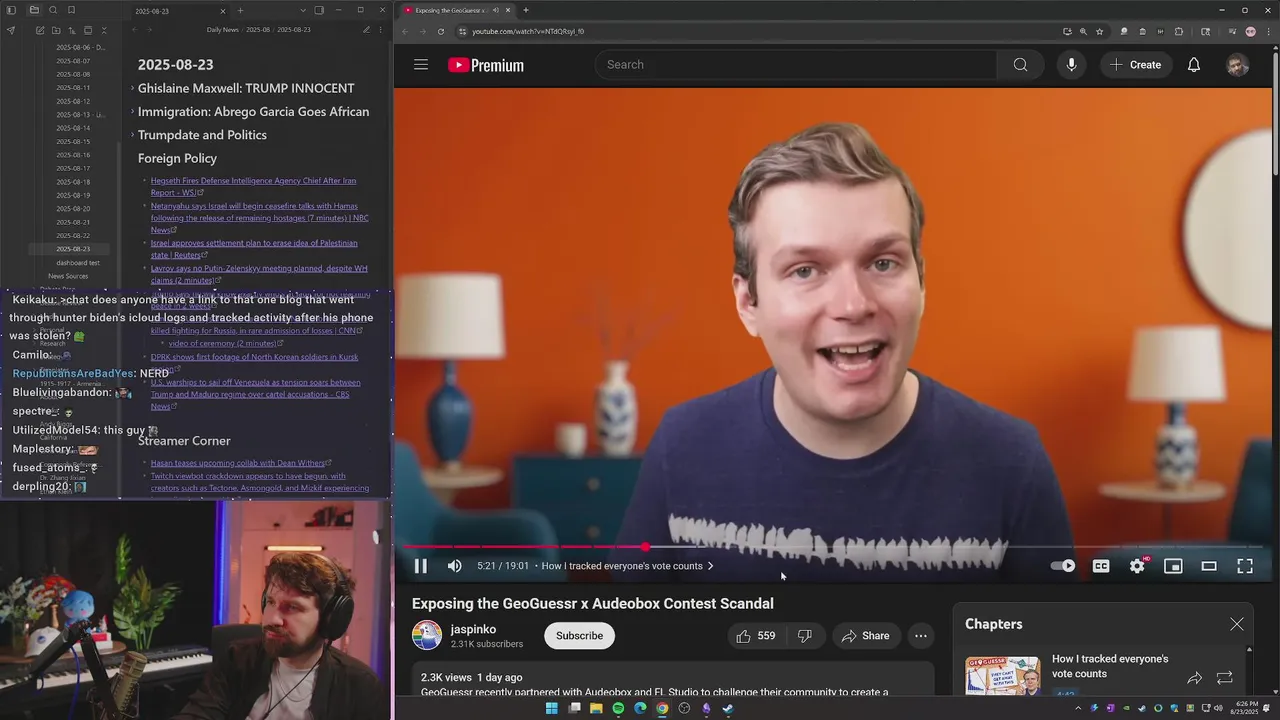Open the 2025-08-22 note in the file list
The height and width of the screenshot is (720, 1280).
pyautogui.click(x=73, y=235)
